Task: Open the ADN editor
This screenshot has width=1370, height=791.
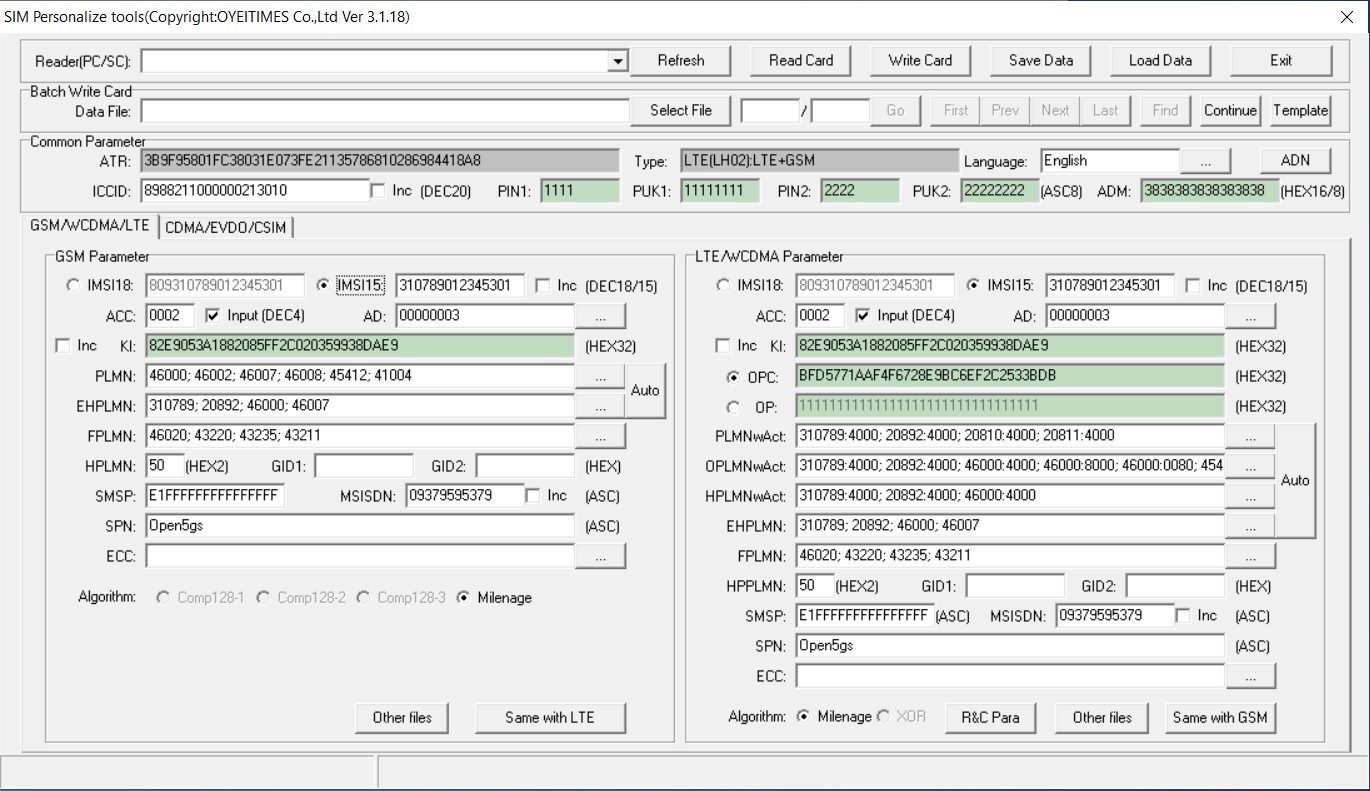Action: tap(1297, 159)
